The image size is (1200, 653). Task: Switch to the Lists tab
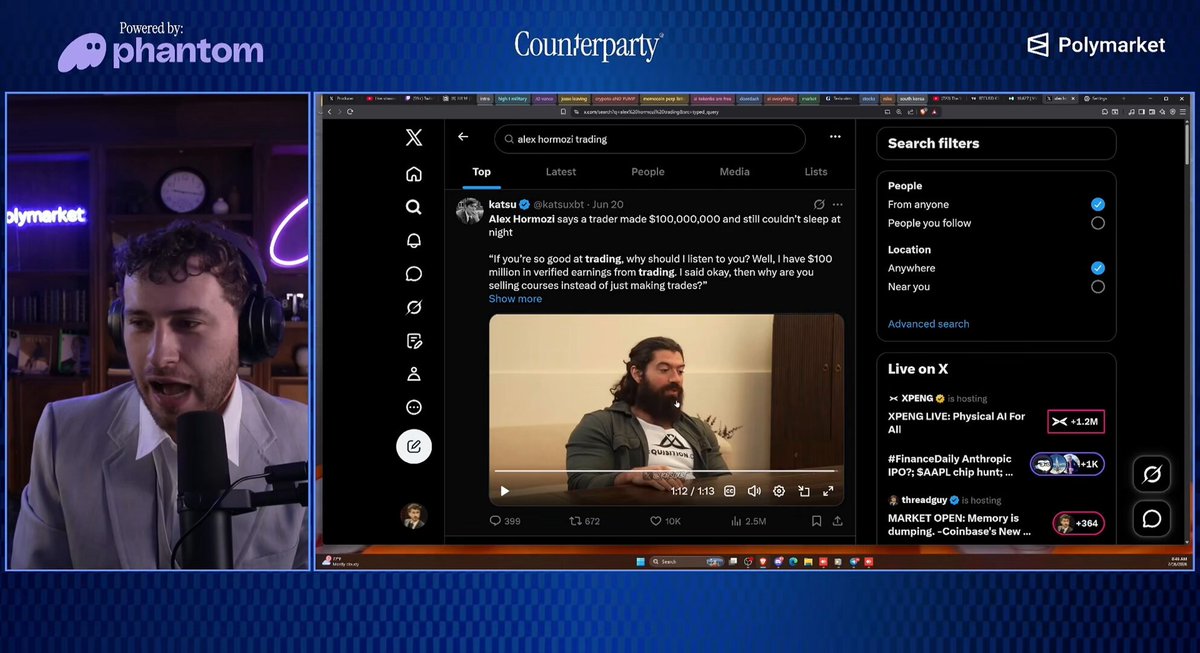pyautogui.click(x=816, y=172)
